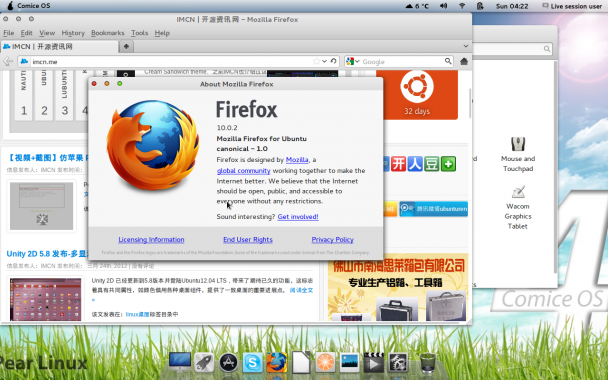Open the Edit menu
This screenshot has height=380, width=608.
[x=26, y=33]
